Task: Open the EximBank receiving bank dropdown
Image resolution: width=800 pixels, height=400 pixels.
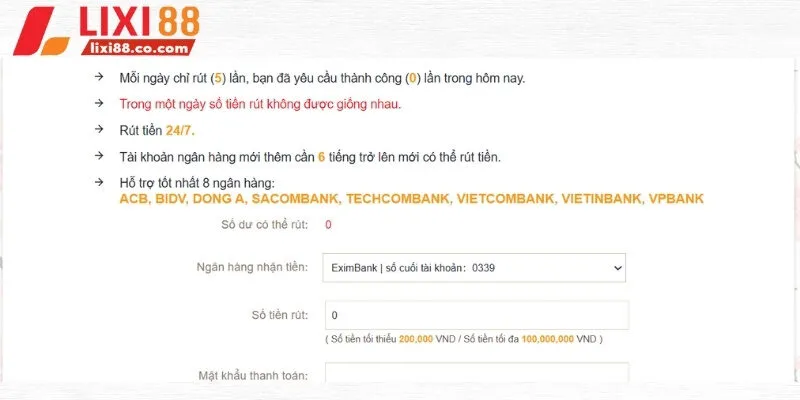Action: (475, 268)
